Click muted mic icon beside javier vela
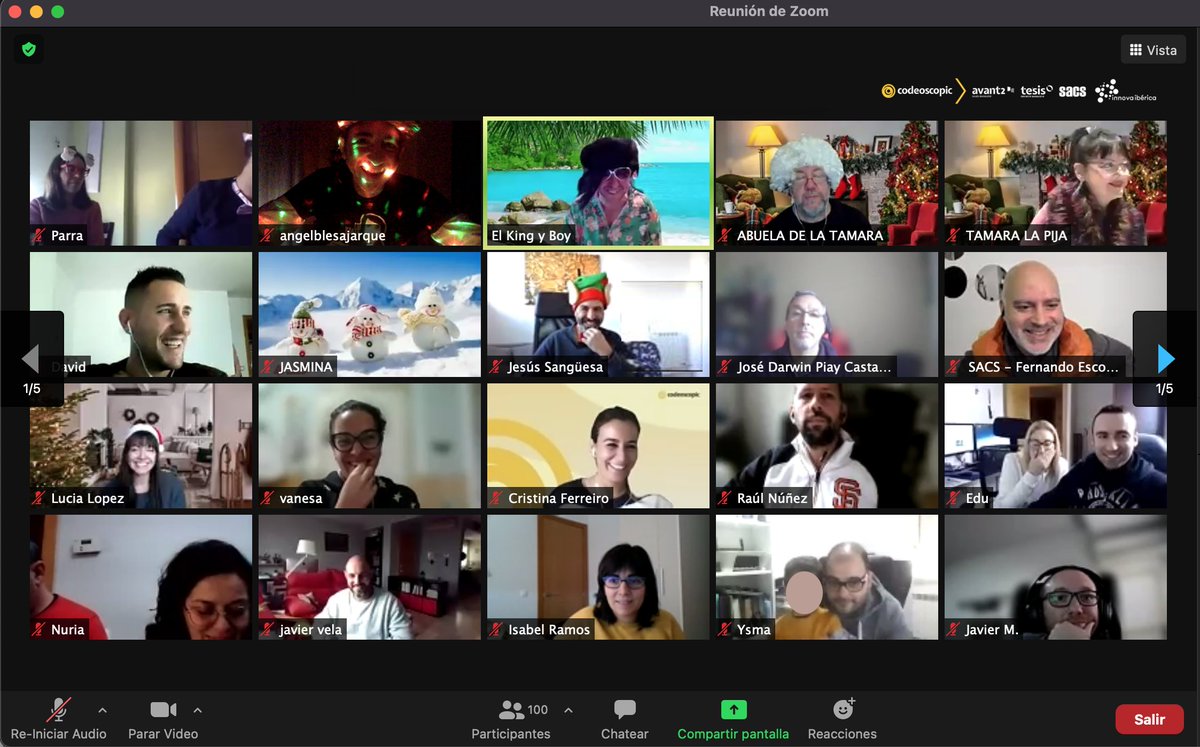 tap(268, 629)
